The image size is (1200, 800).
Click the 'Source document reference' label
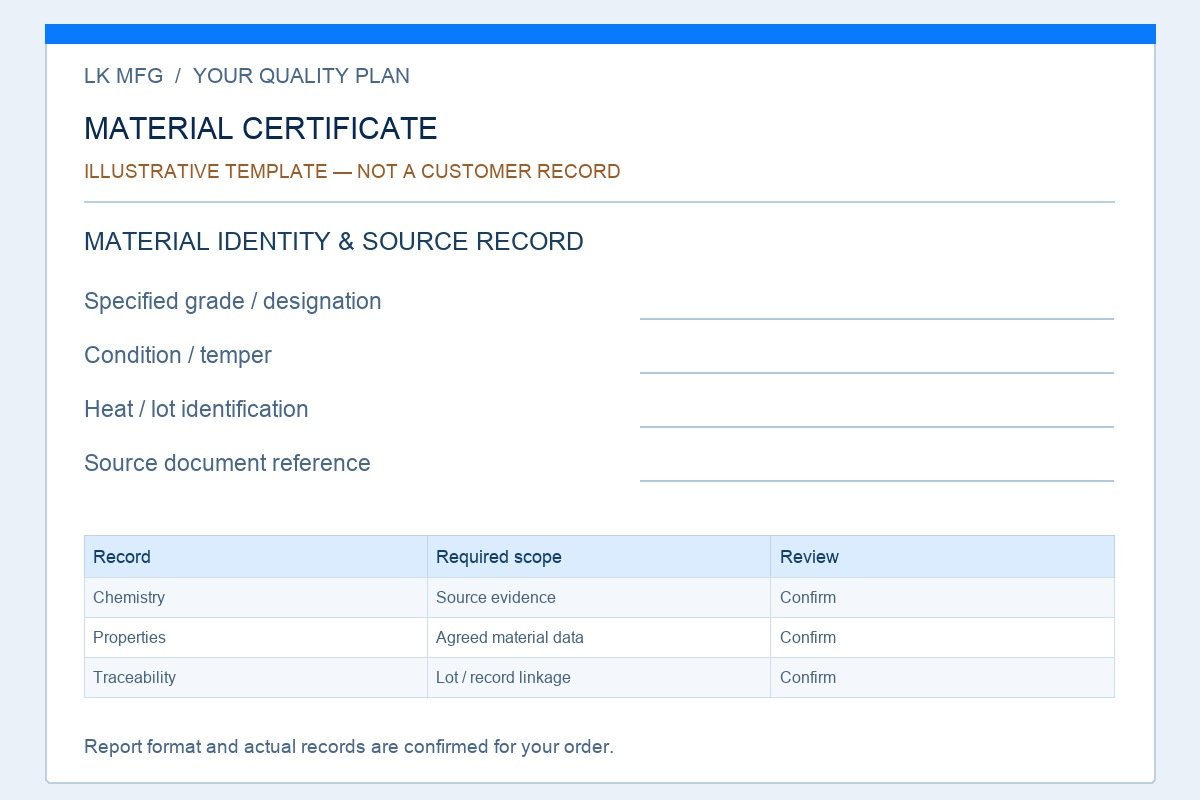point(227,463)
